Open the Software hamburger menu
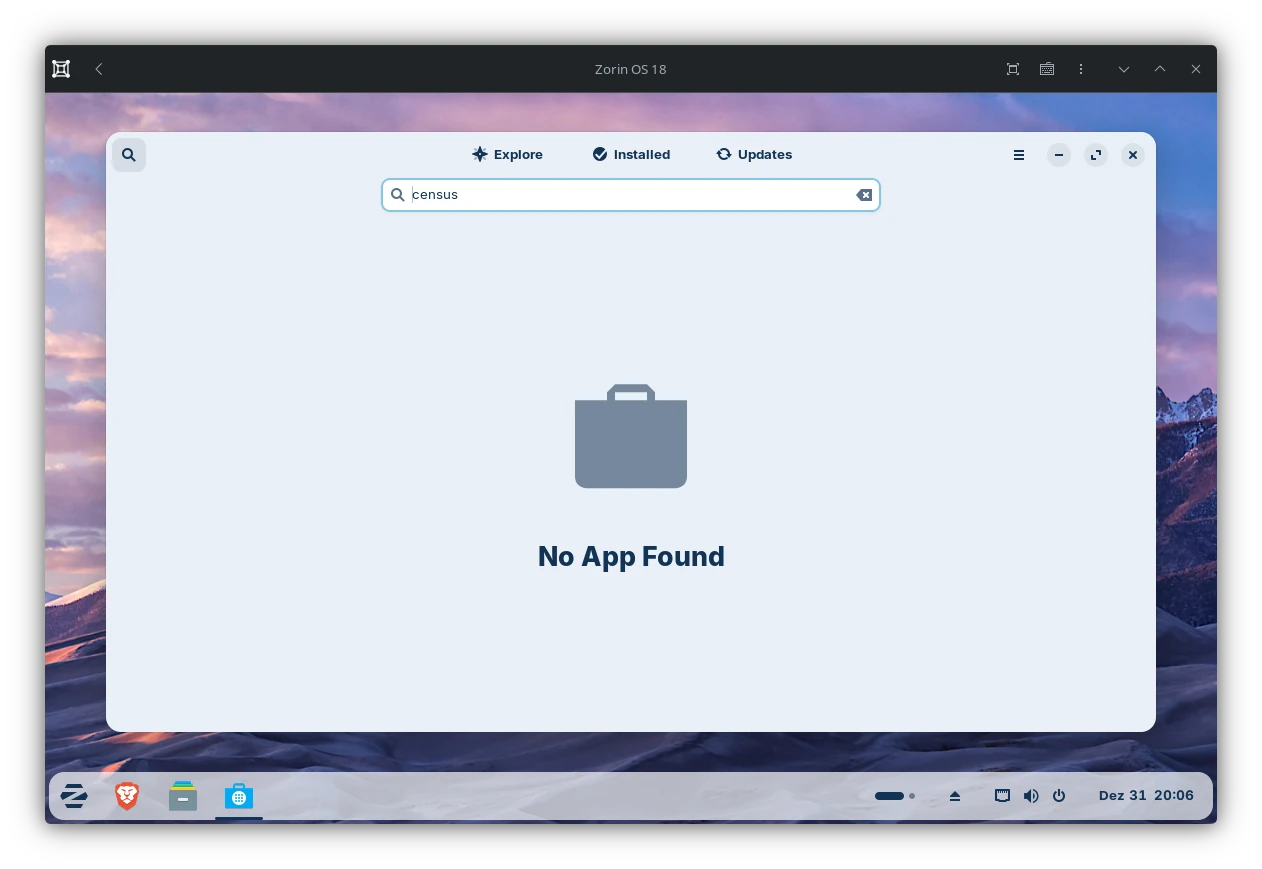The image size is (1262, 869). [x=1018, y=155]
